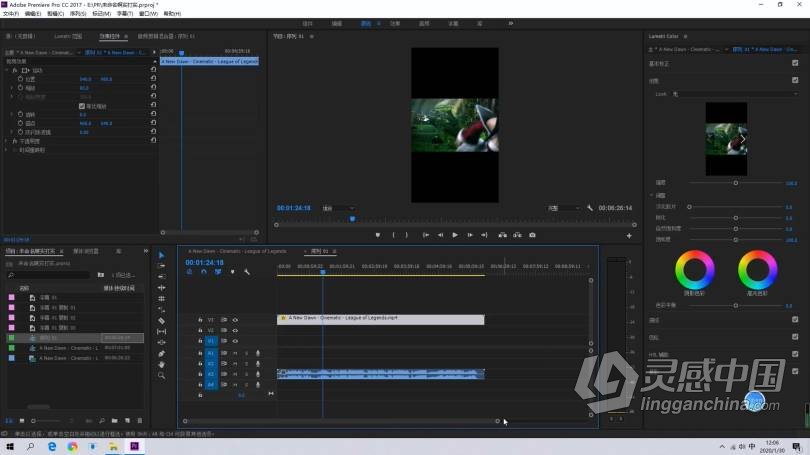Click Export Frame camera icon

pos(532,235)
